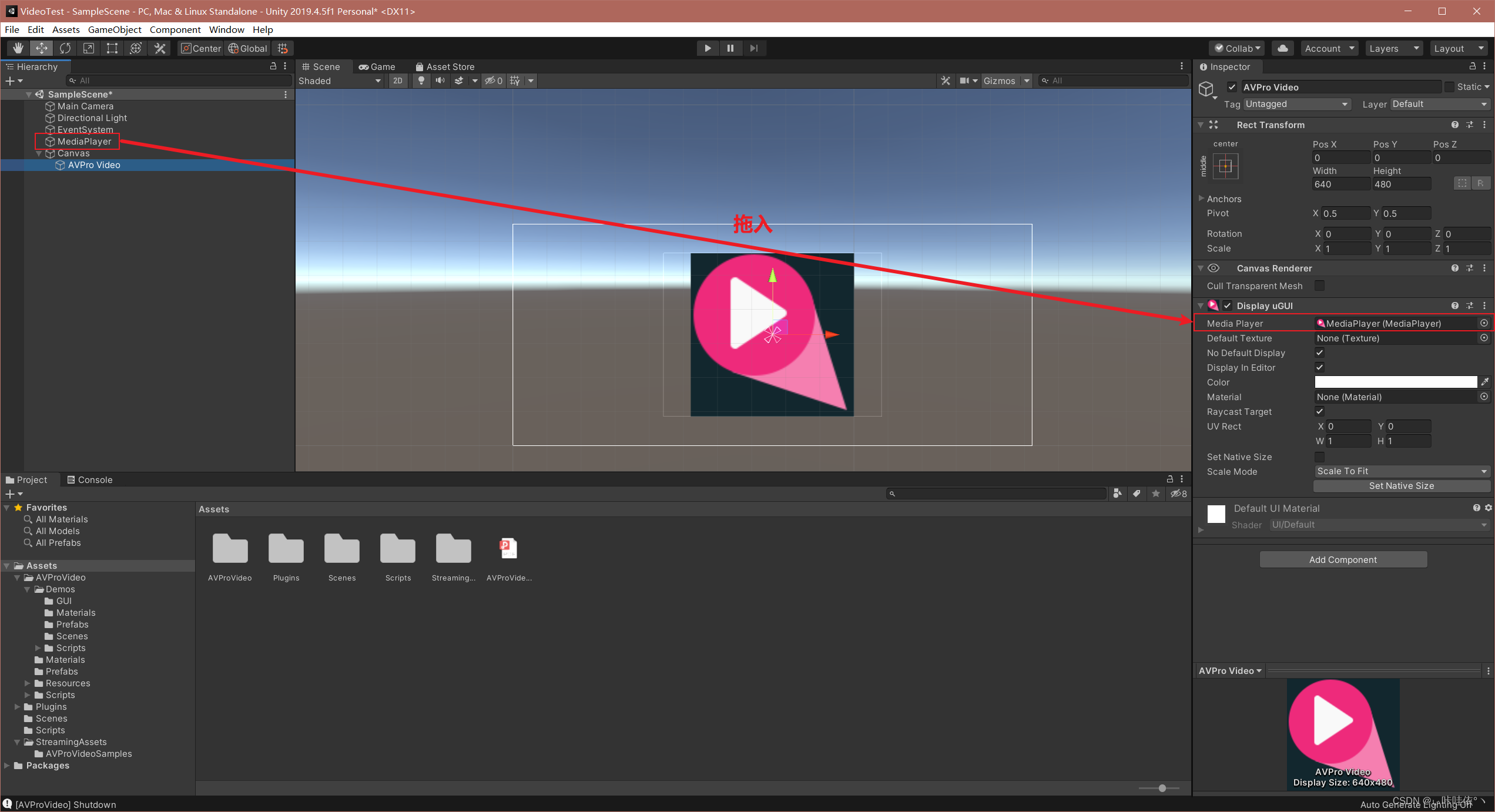The image size is (1495, 812).
Task: Open the Scale Mode dropdown
Action: pyautogui.click(x=1401, y=471)
